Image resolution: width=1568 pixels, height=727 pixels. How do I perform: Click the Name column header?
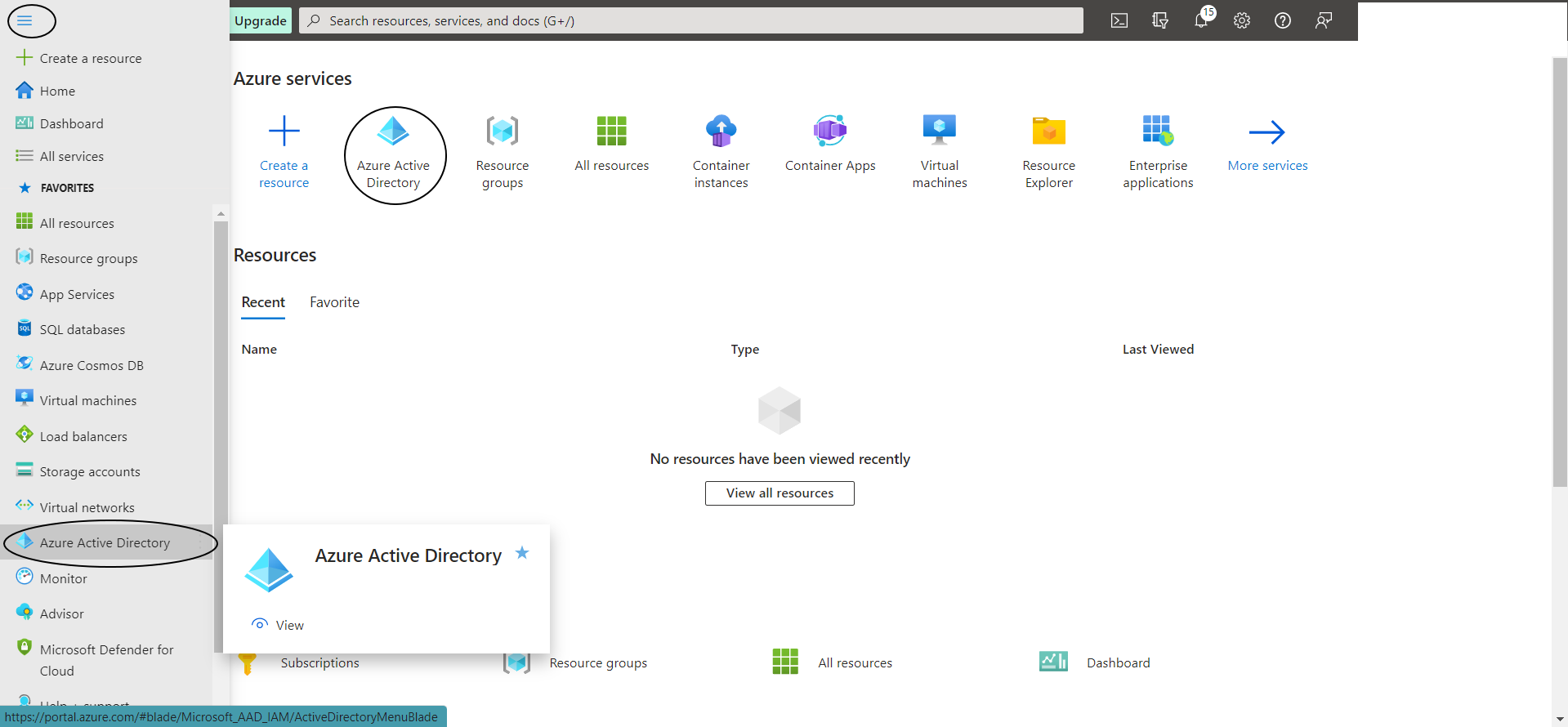point(259,350)
